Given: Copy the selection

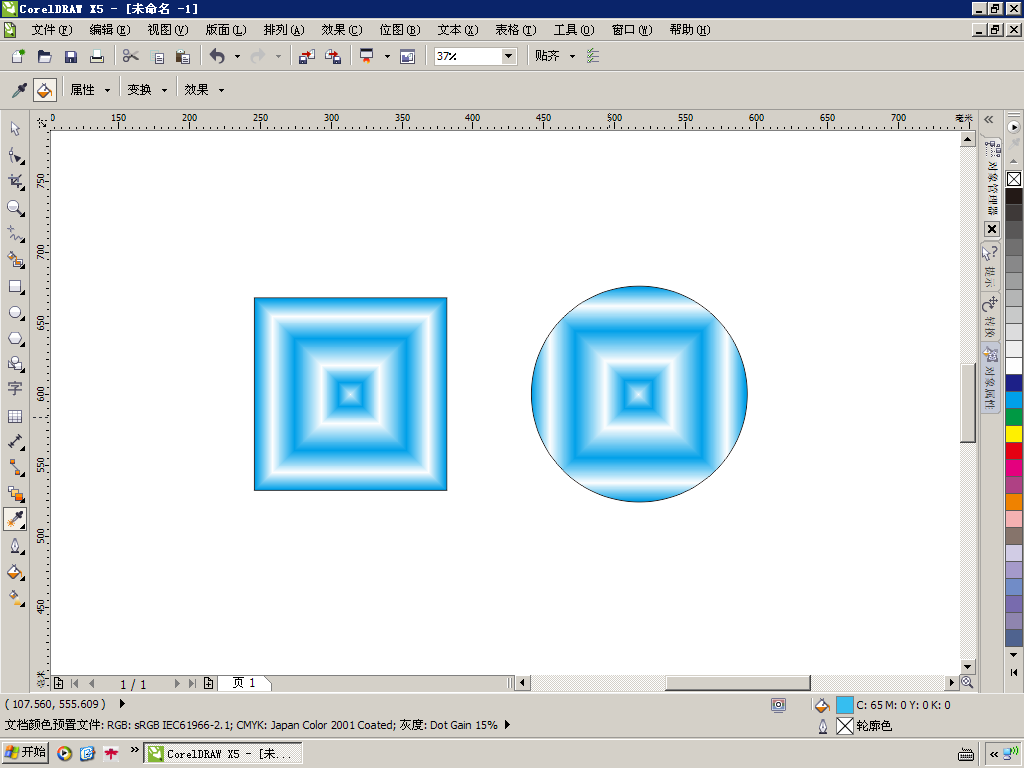Looking at the screenshot, I should 157,56.
